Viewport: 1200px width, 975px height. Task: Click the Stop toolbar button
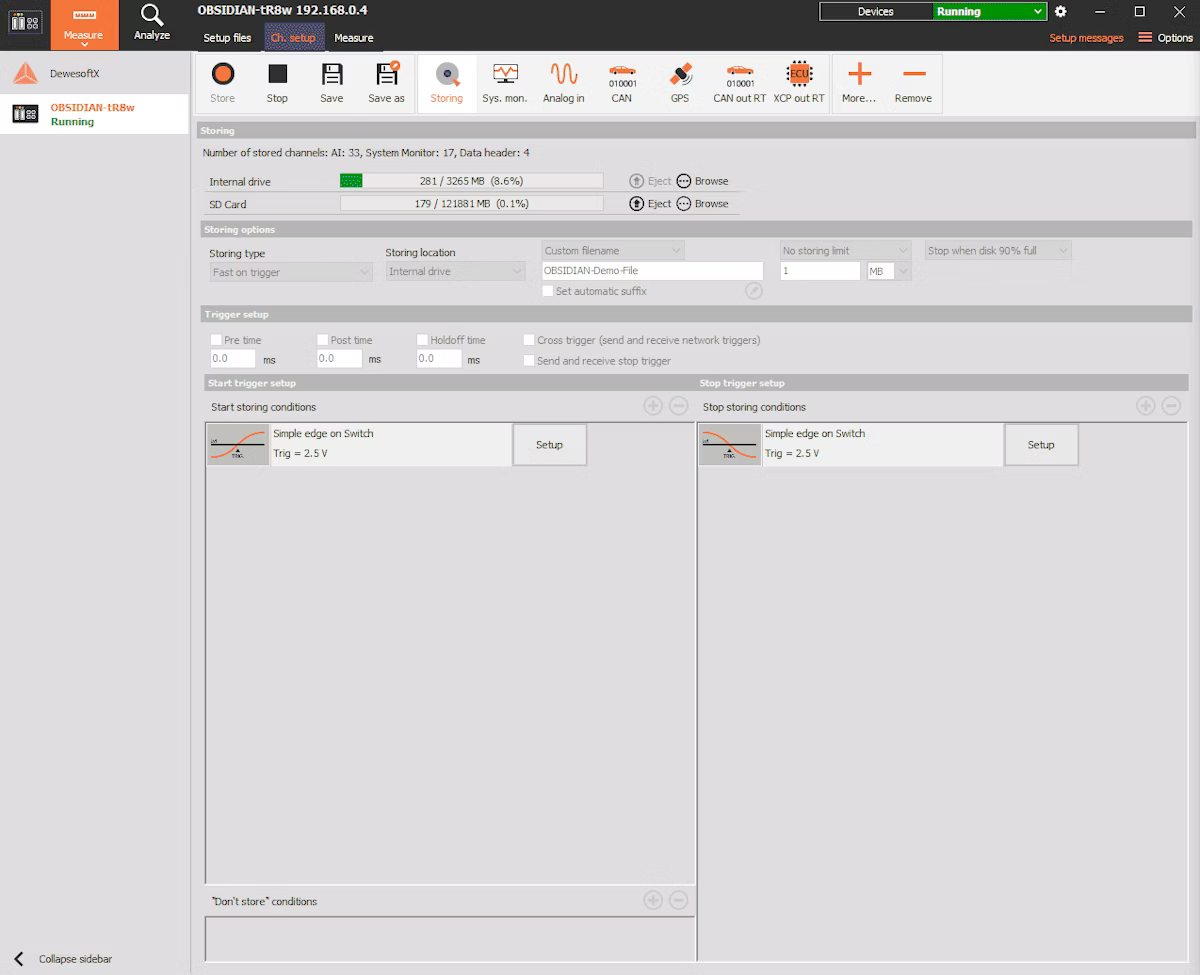[277, 83]
